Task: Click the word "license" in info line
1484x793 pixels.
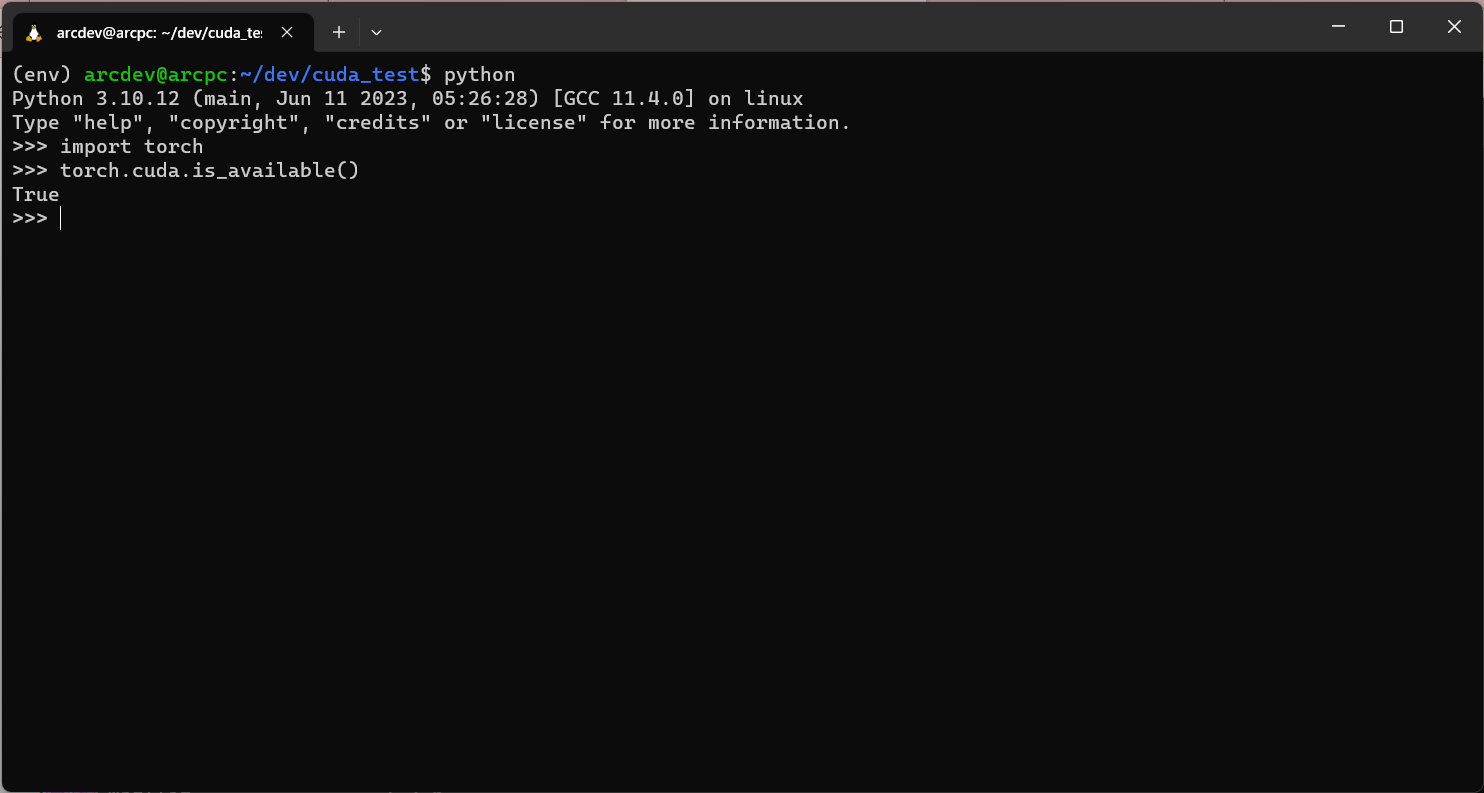Action: coord(540,122)
